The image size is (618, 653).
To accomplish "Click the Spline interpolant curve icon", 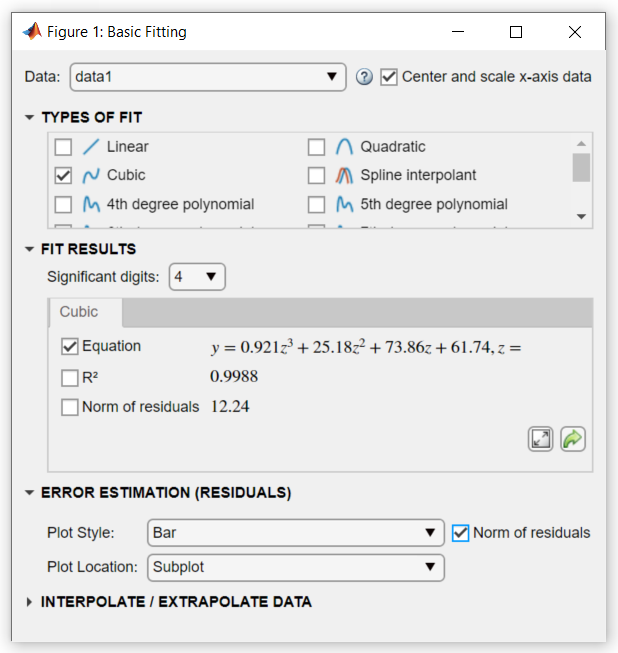I will (x=344, y=176).
